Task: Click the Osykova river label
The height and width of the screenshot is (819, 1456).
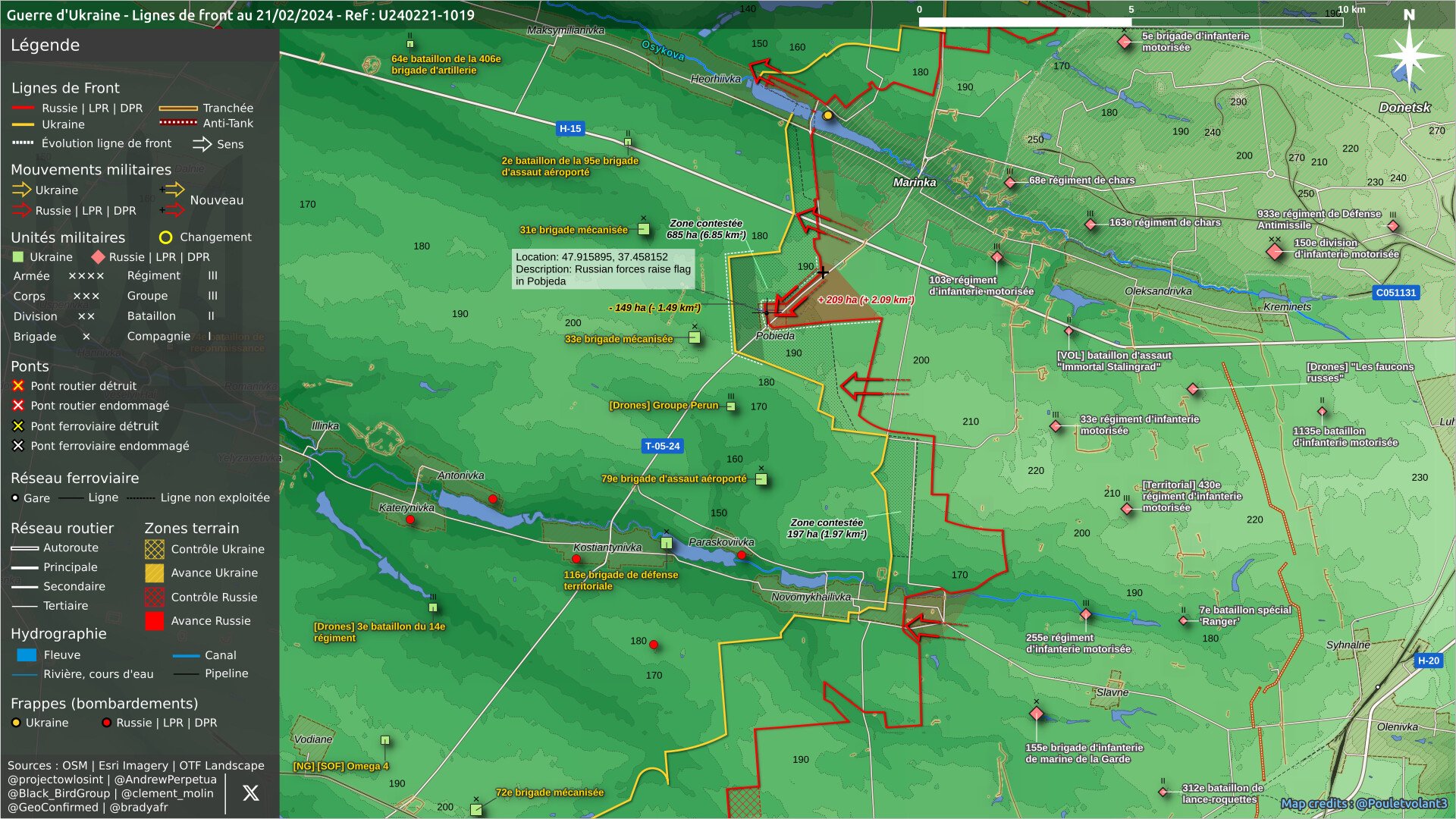Action: tap(663, 50)
